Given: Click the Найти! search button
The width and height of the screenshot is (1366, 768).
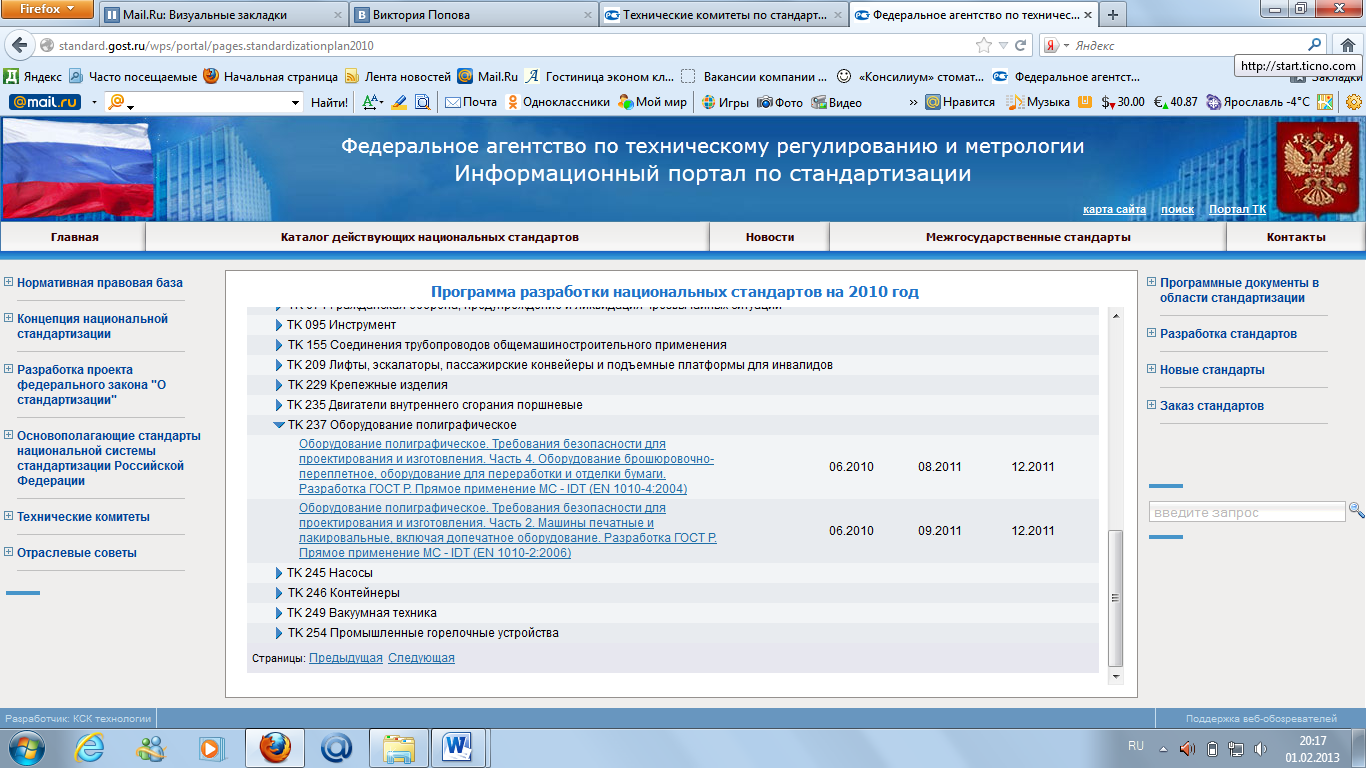Looking at the screenshot, I should (x=330, y=102).
